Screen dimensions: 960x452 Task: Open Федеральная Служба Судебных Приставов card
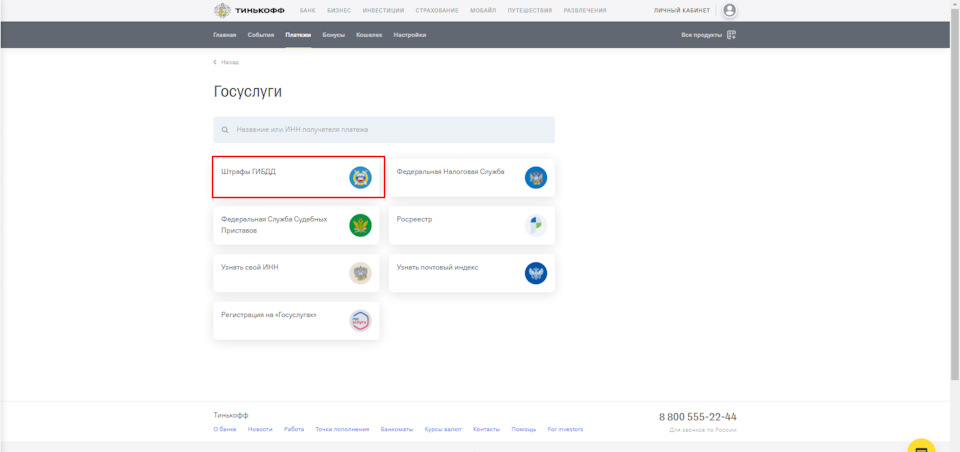click(x=296, y=225)
